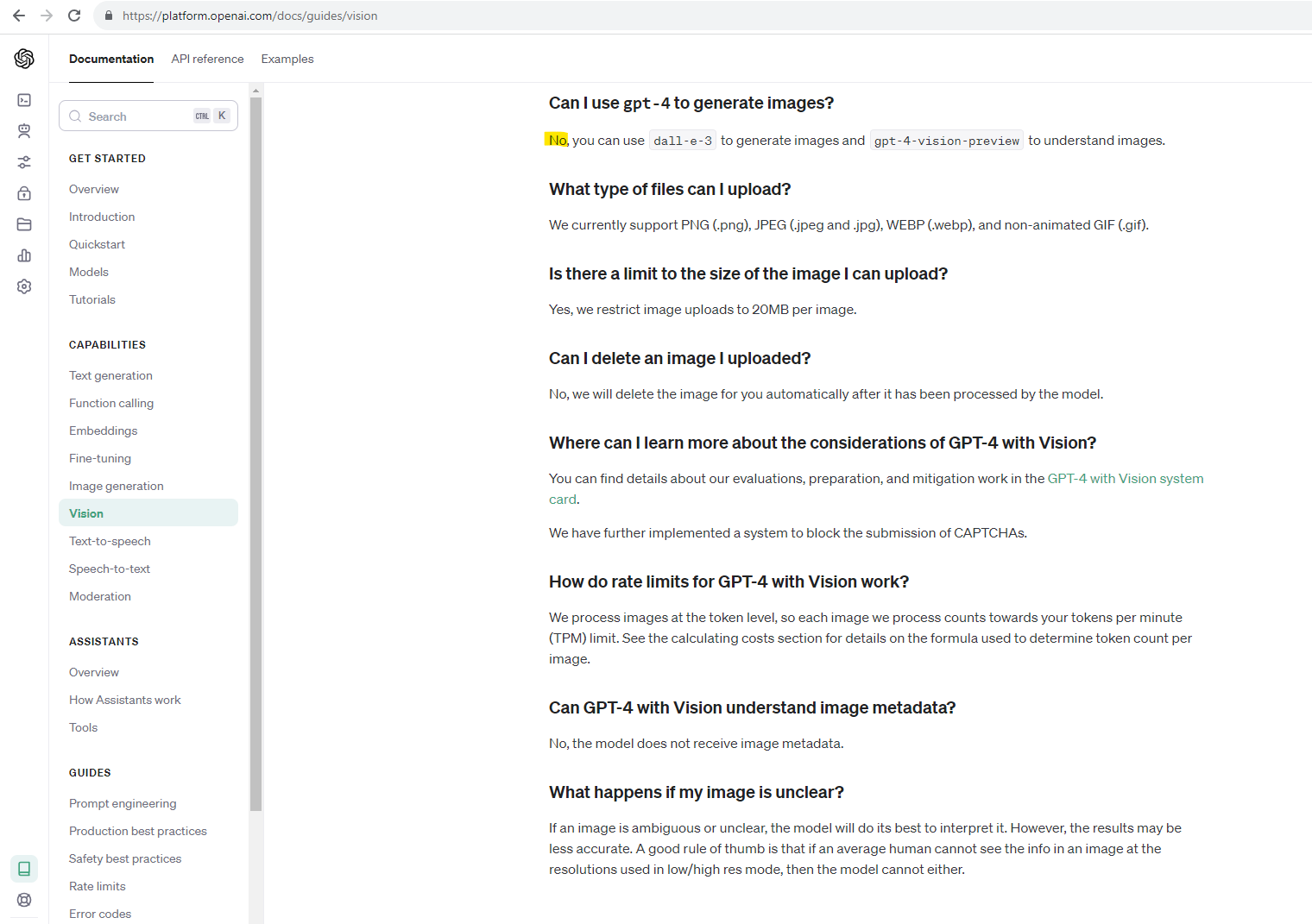Open the Quickstart page
This screenshot has height=924, width=1312.
[x=97, y=244]
